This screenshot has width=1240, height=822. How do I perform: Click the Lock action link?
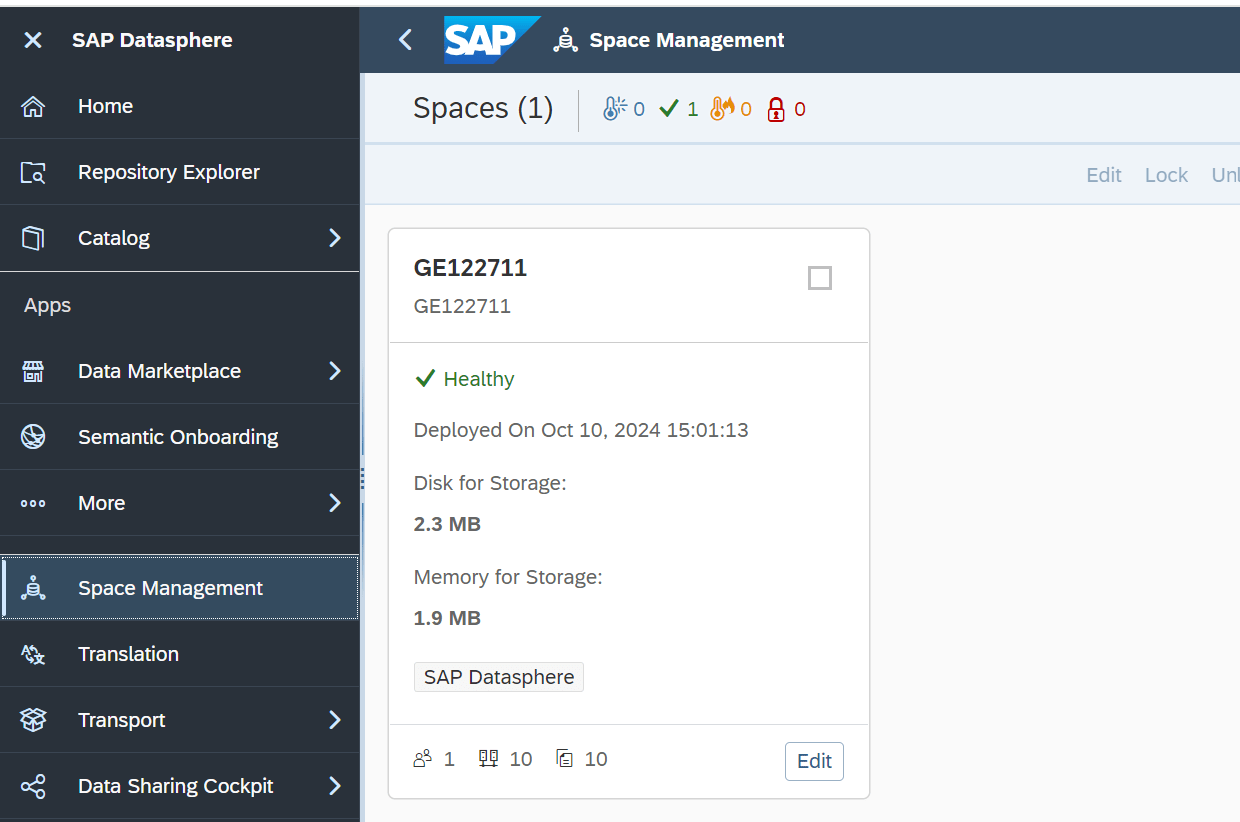click(x=1166, y=175)
